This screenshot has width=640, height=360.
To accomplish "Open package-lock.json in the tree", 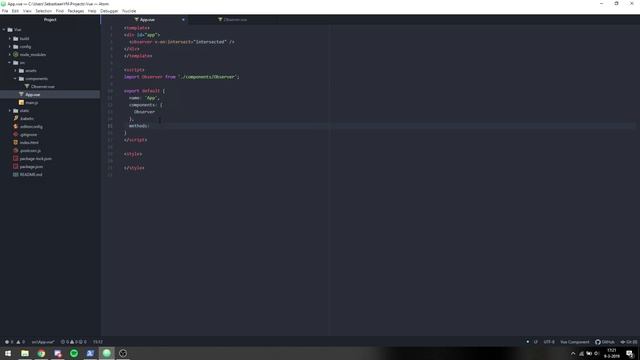I will coord(36,159).
